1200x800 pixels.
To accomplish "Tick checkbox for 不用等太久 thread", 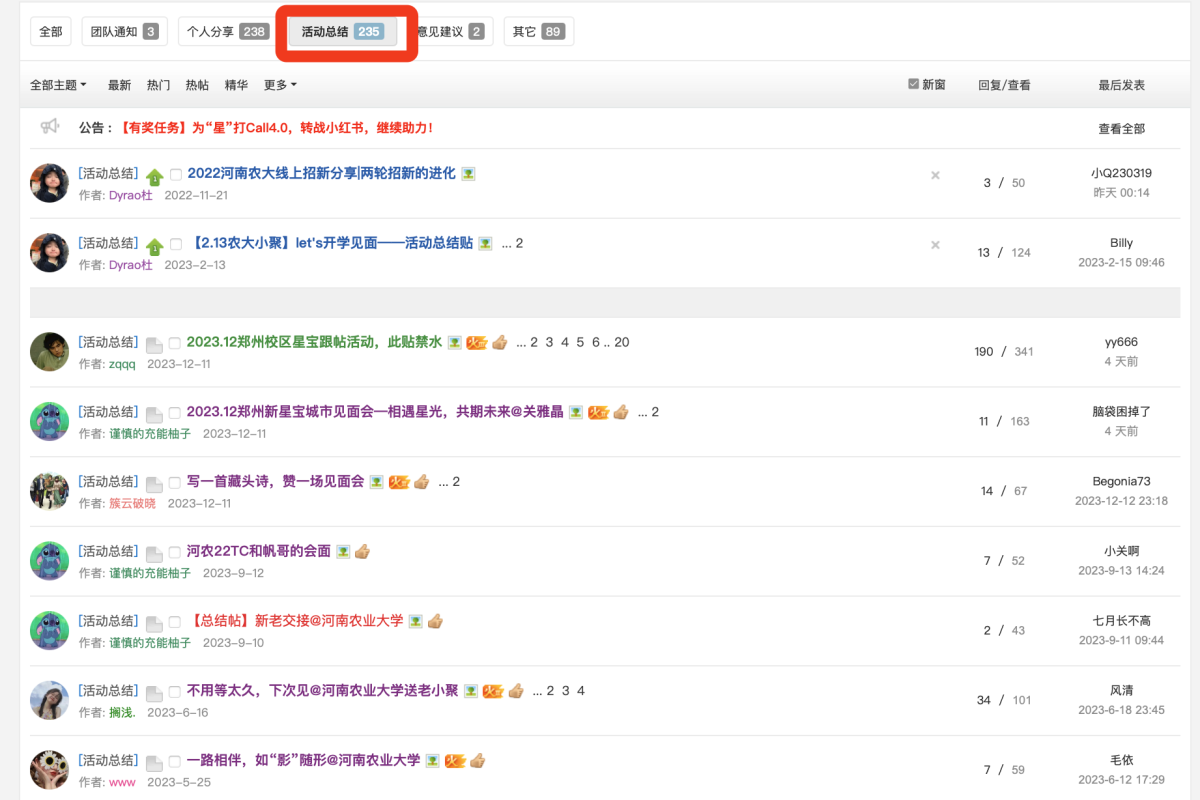I will click(x=175, y=693).
